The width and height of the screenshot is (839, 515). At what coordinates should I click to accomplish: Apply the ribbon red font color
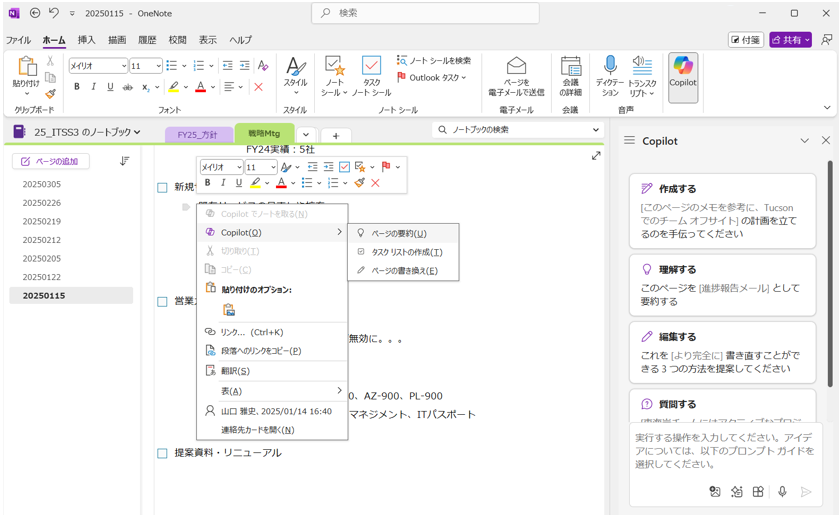(x=201, y=87)
